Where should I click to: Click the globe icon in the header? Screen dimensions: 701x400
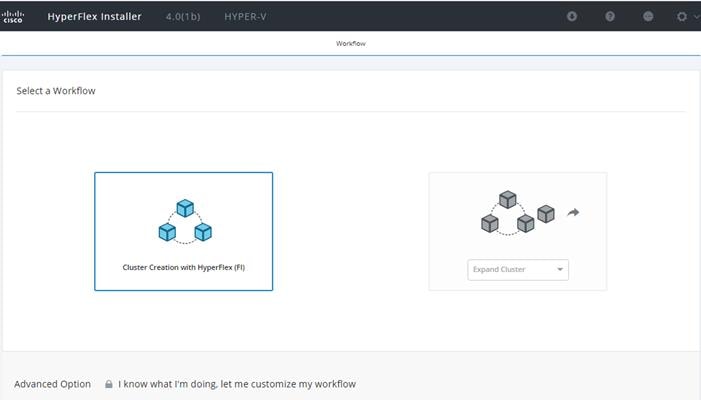point(648,17)
